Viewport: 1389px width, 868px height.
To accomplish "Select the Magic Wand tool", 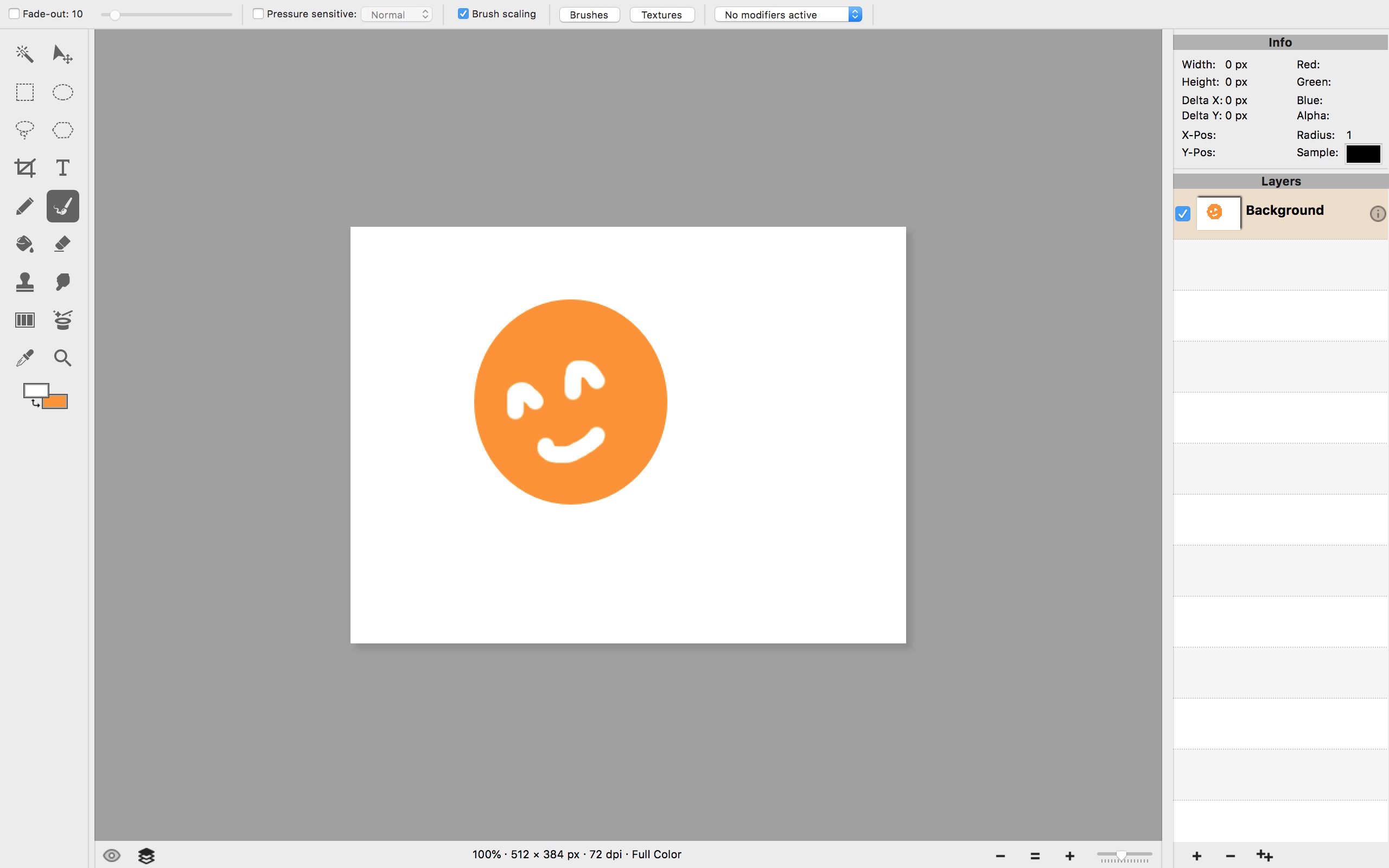I will pyautogui.click(x=24, y=54).
